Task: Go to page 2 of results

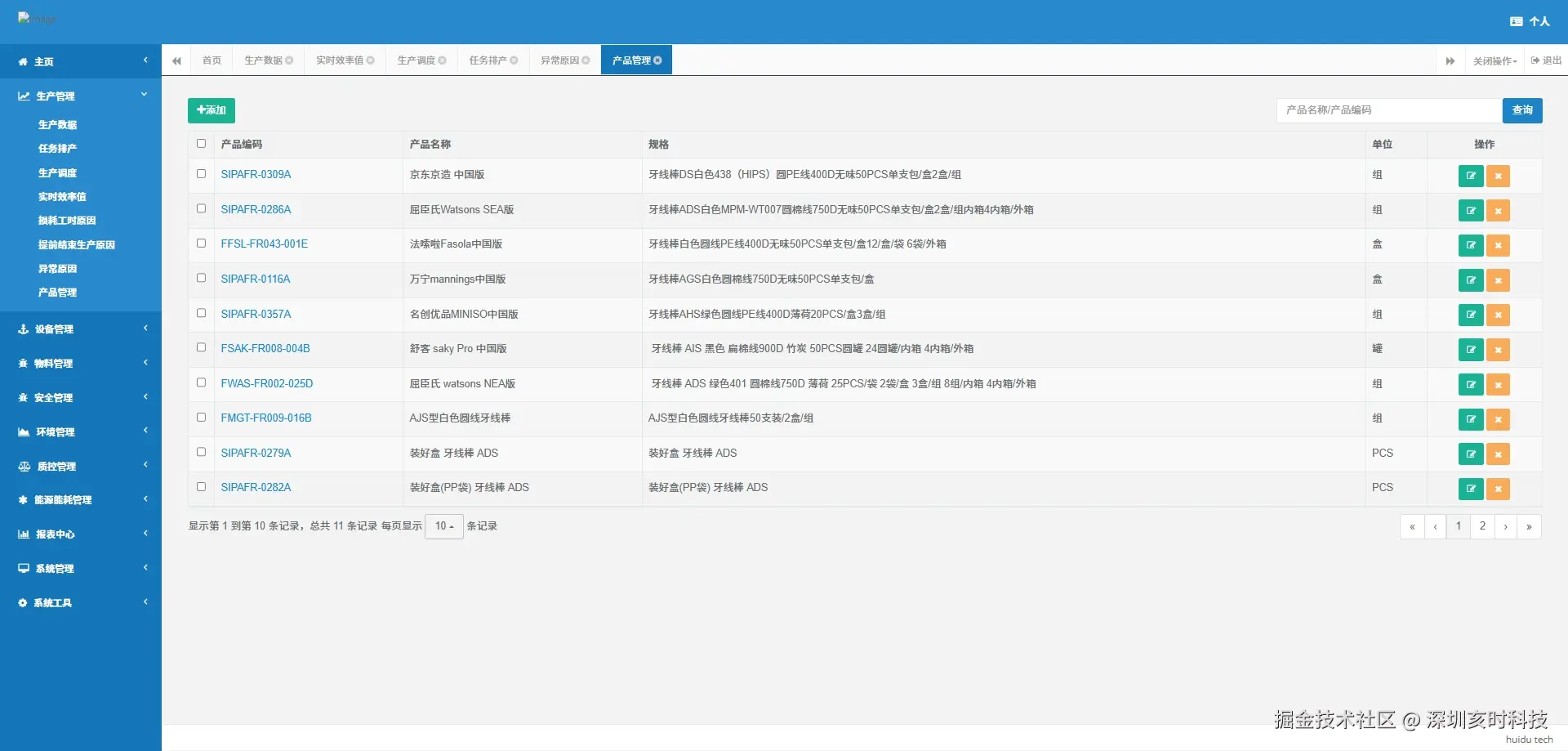Action: 1482,526
